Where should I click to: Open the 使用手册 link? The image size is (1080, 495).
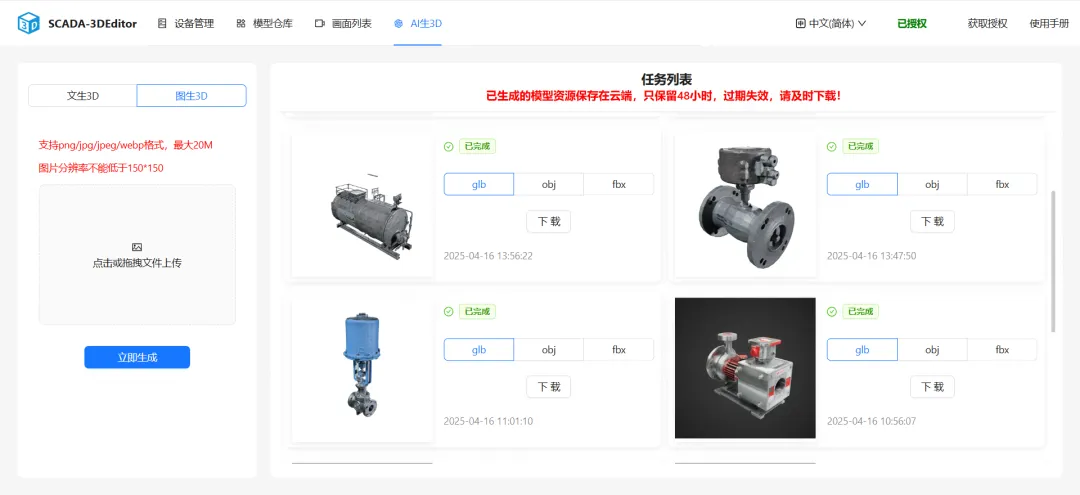coord(1049,23)
